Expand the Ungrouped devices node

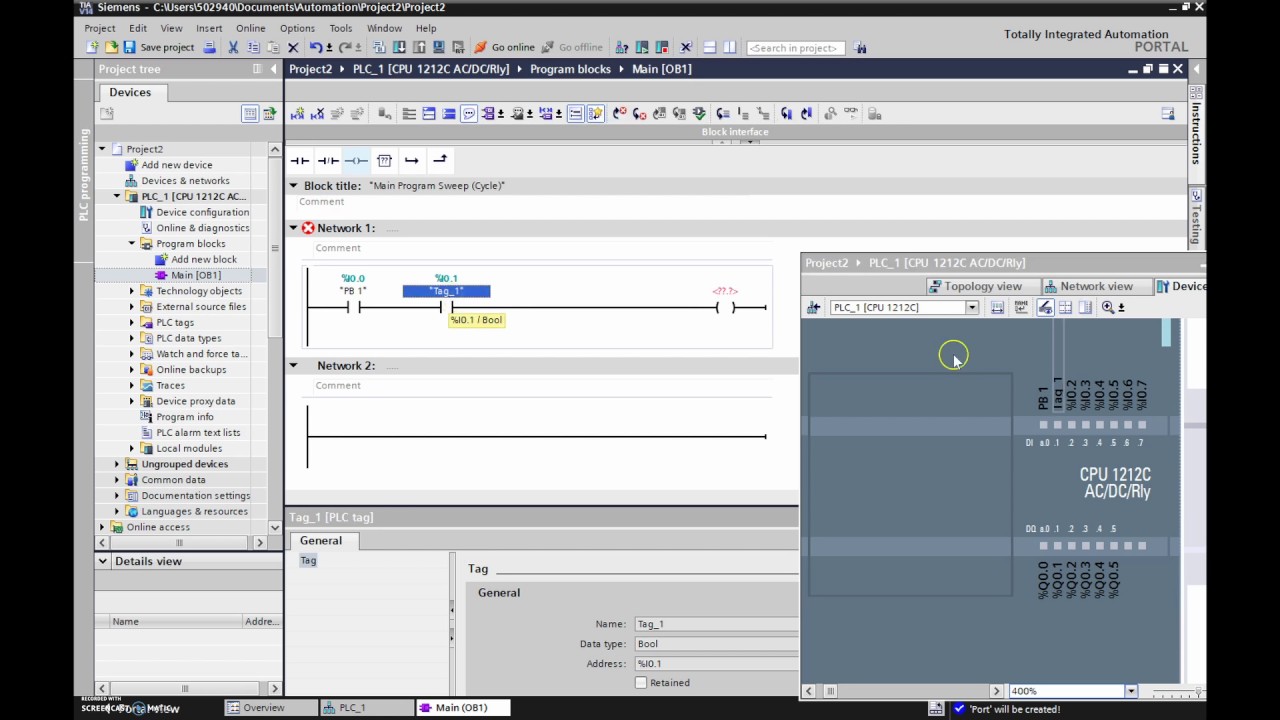click(x=117, y=464)
